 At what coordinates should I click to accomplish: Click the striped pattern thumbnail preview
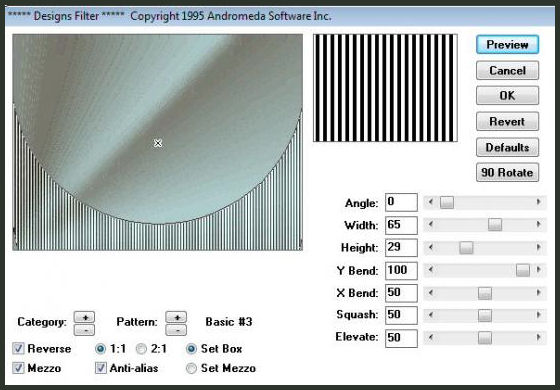(x=385, y=88)
